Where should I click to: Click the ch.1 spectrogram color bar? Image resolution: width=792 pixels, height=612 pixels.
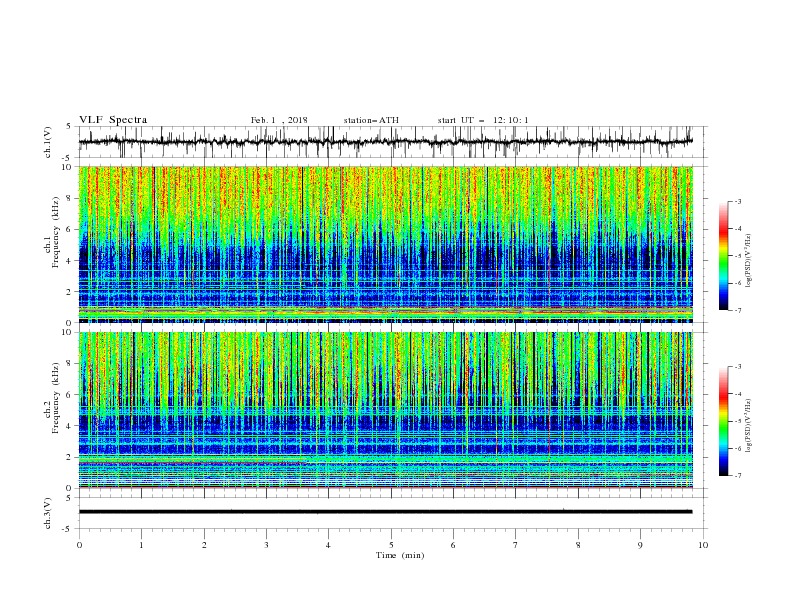724,256
